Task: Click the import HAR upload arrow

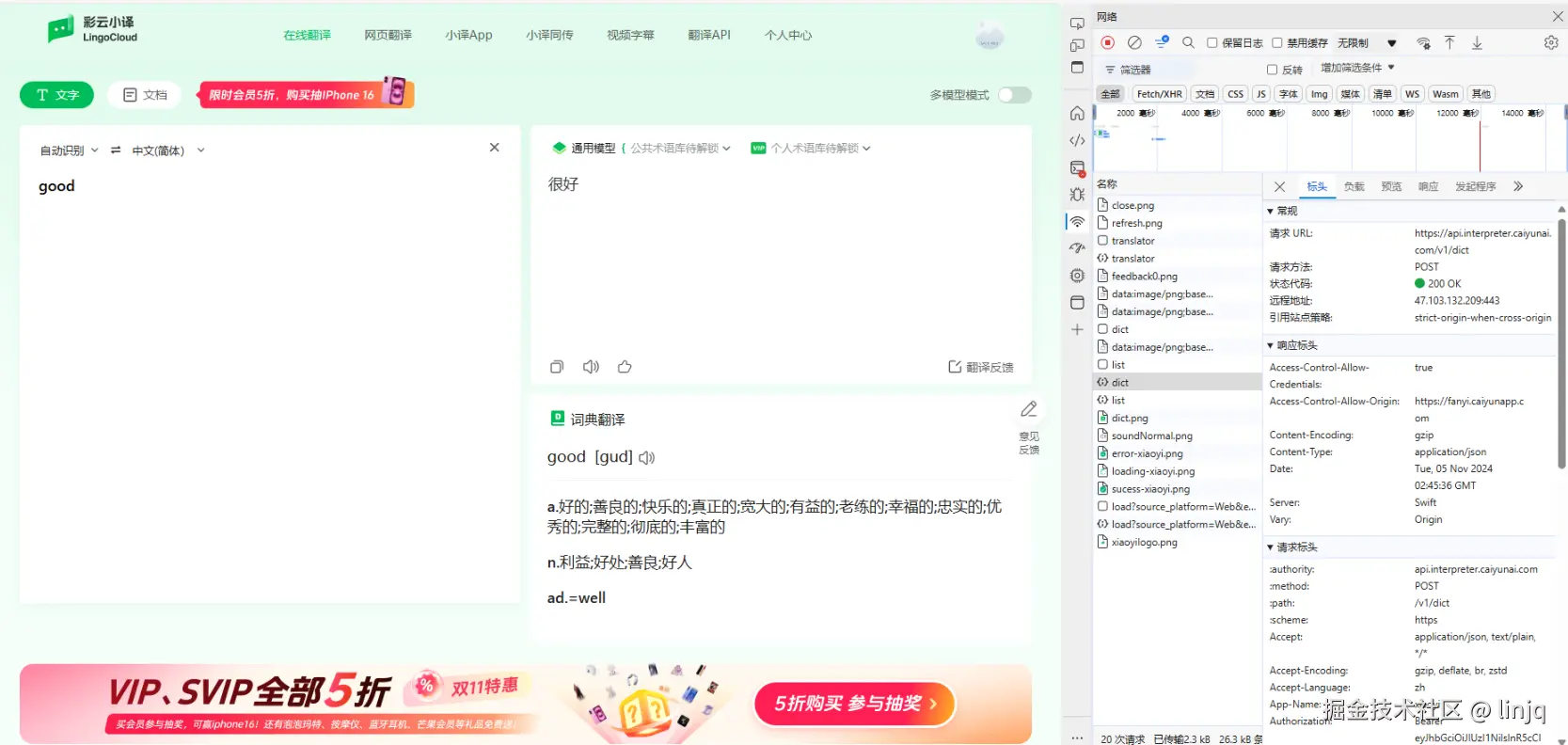Action: (1449, 42)
